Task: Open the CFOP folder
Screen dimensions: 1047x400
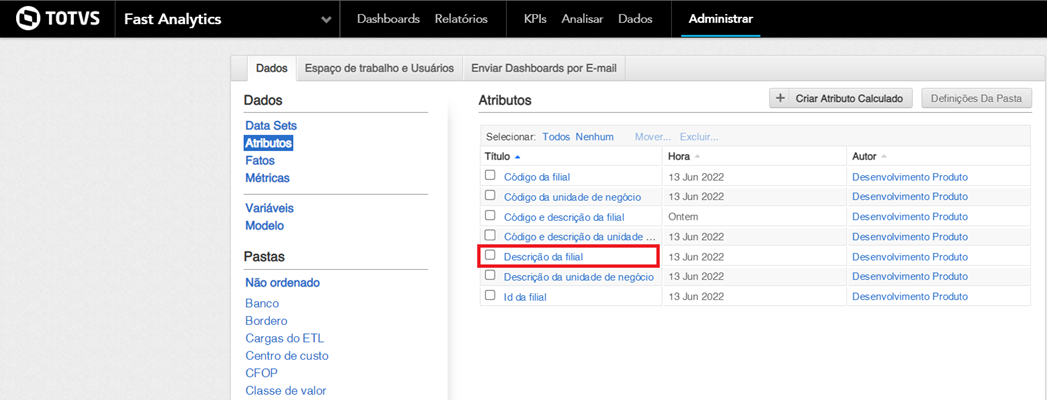Action: point(261,373)
